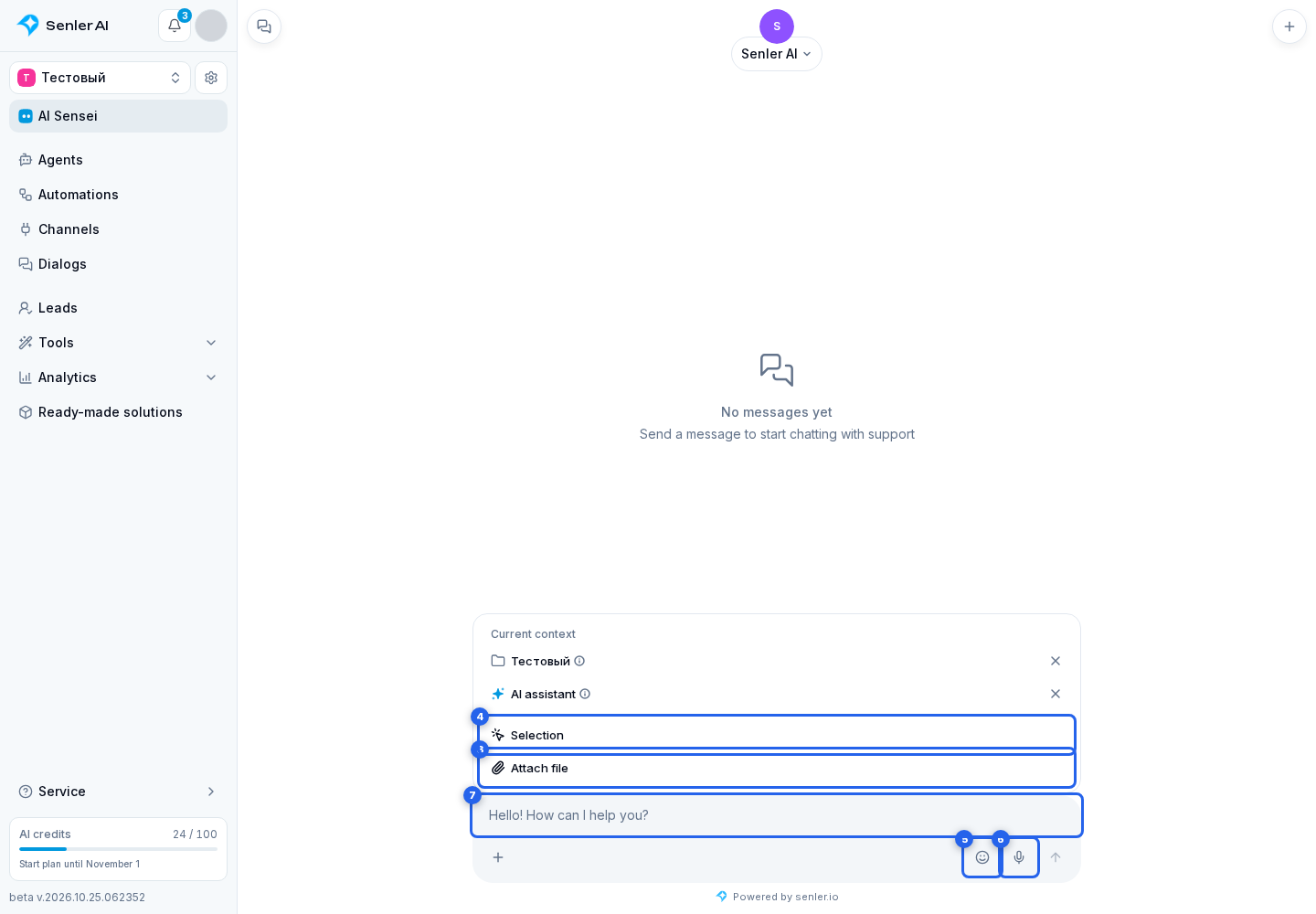The width and height of the screenshot is (1316, 914).
Task: Open Powered by senler.io link
Action: 777,897
